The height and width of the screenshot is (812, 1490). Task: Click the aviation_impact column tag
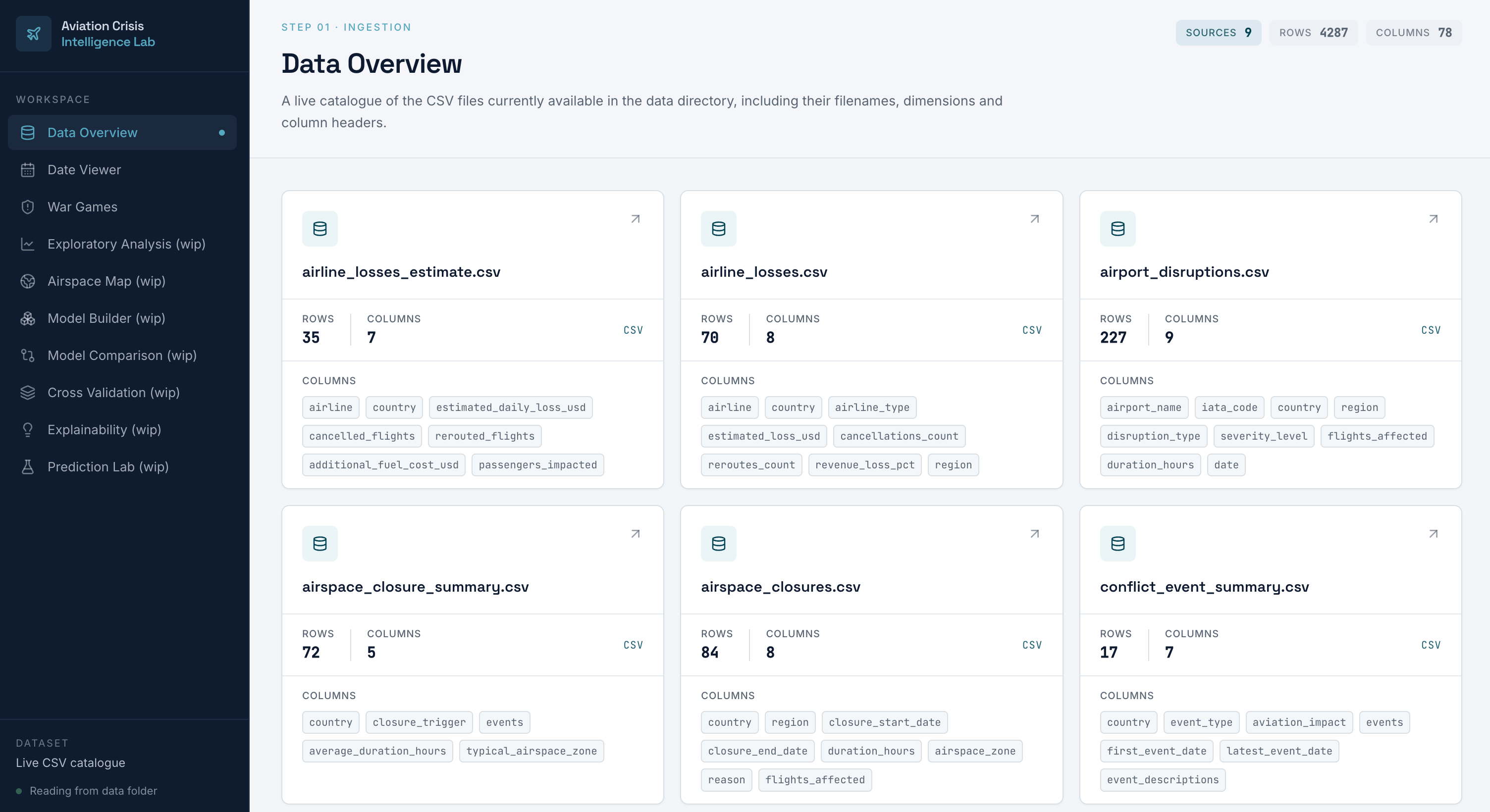coord(1298,722)
